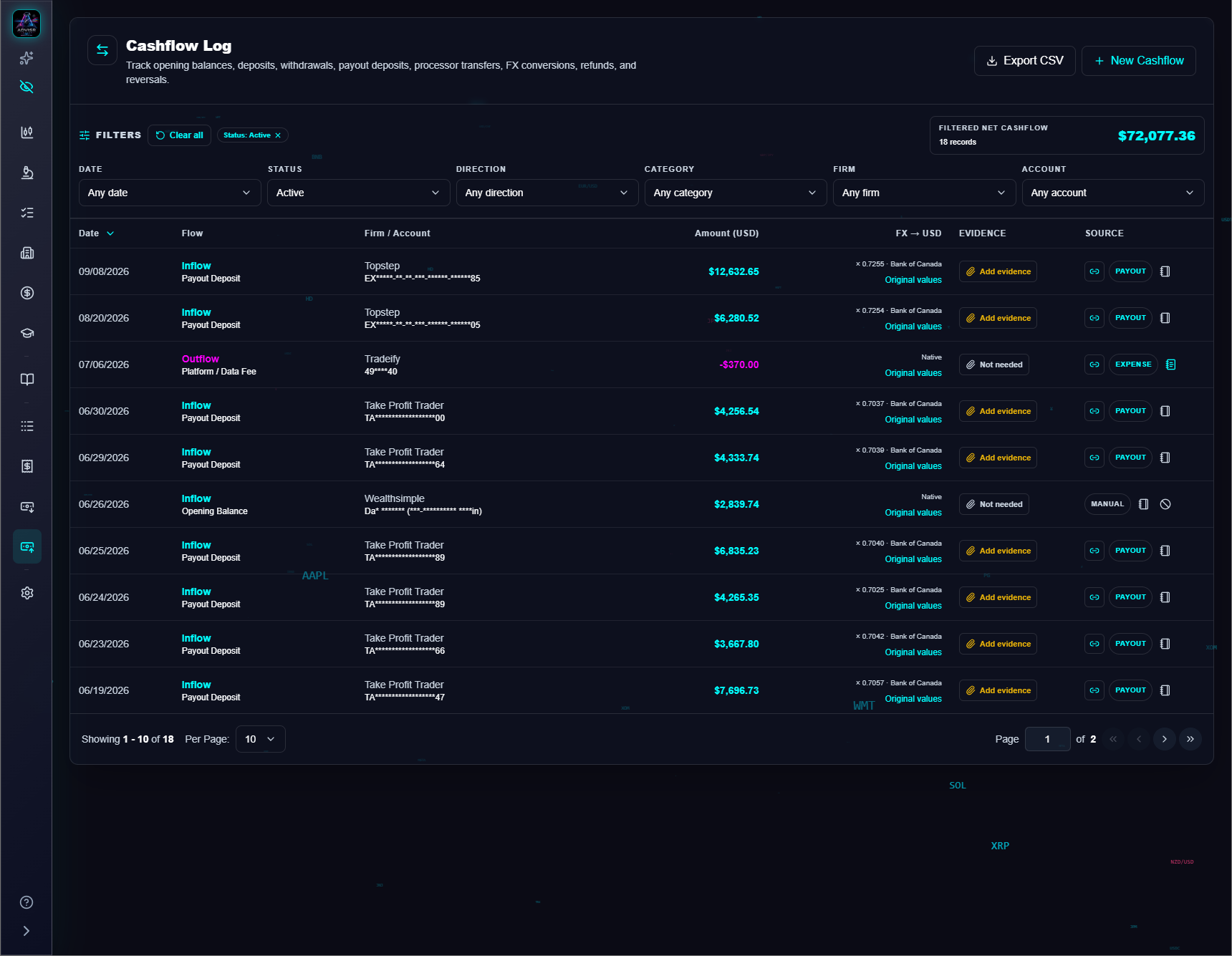
Task: Open the graduation cap sidebar icon
Action: [27, 333]
